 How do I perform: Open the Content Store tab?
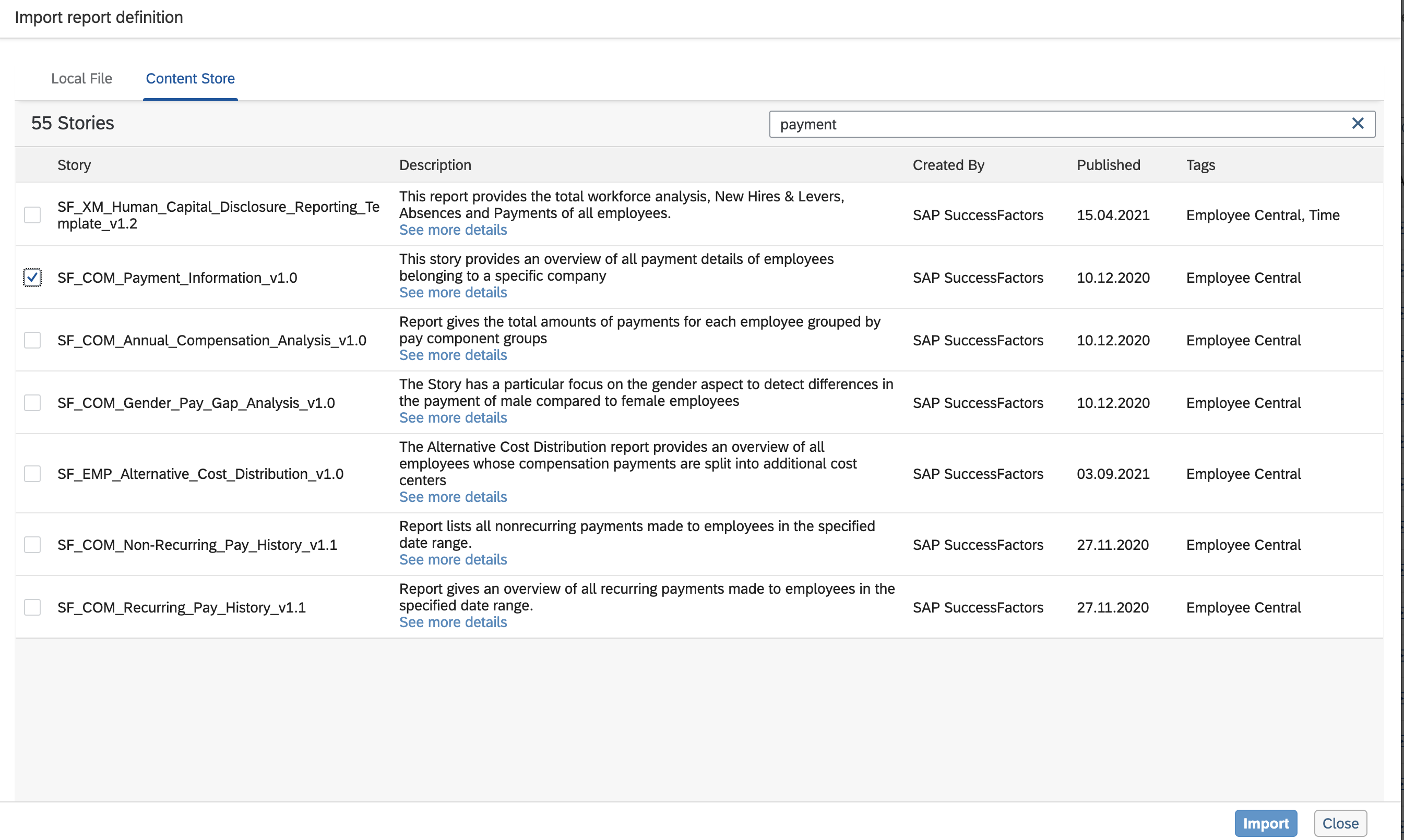[x=190, y=79]
